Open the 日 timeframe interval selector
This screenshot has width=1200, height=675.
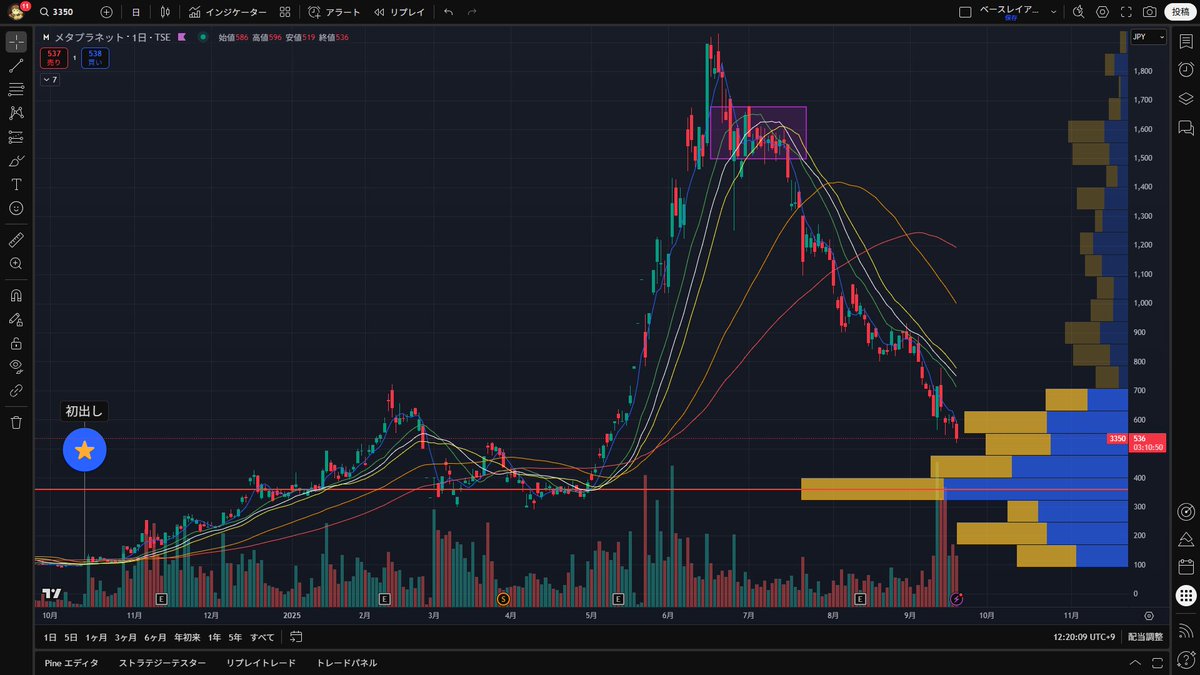point(136,12)
